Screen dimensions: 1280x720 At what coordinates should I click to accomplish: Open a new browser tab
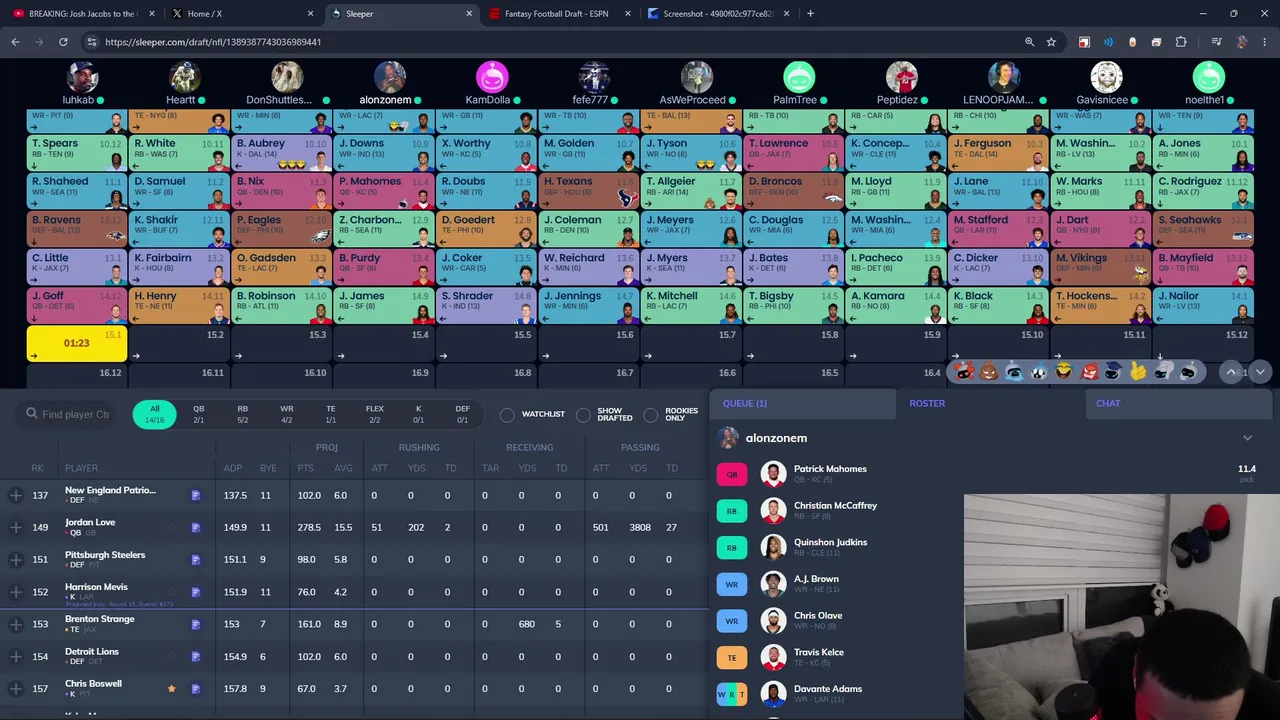tap(810, 14)
